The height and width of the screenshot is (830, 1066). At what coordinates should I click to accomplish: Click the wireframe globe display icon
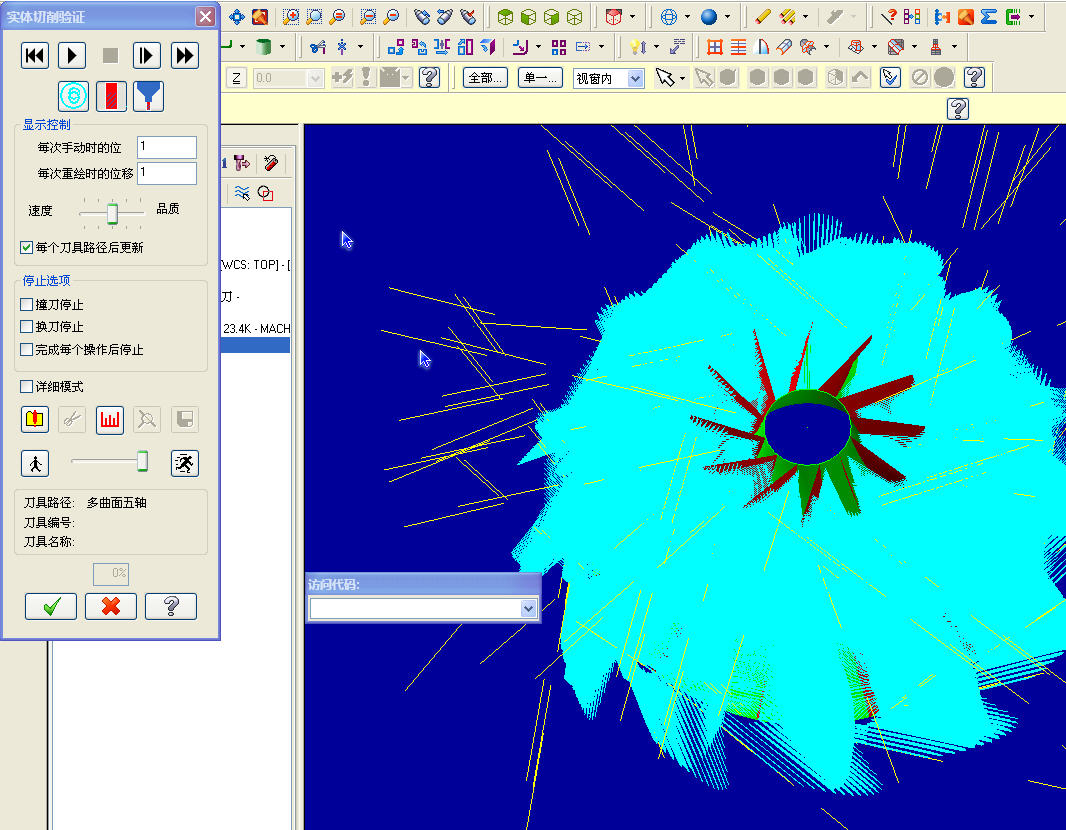(669, 16)
